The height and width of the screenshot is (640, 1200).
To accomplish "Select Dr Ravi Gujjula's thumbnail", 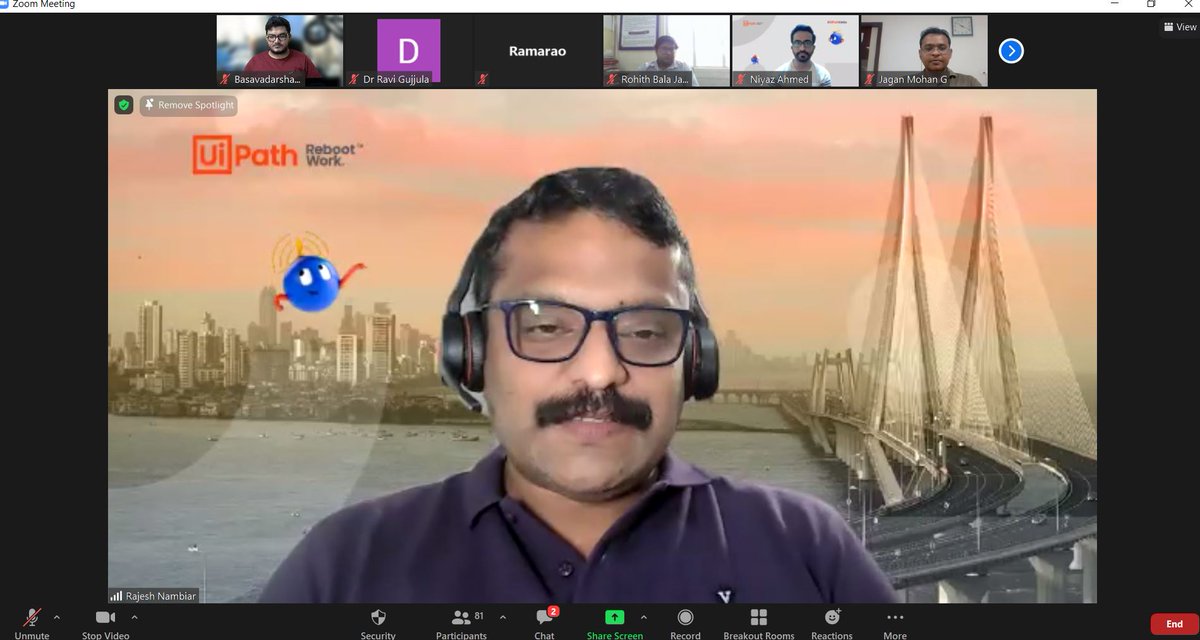I will coord(408,51).
